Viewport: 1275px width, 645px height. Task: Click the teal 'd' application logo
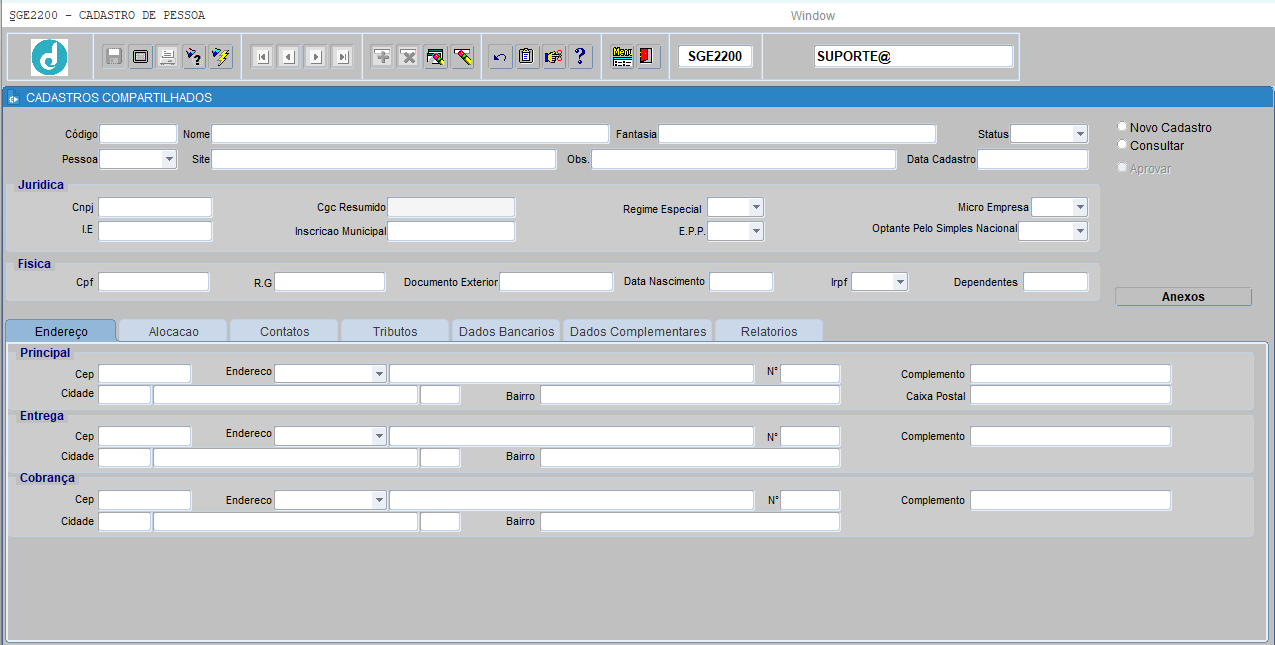(x=49, y=57)
